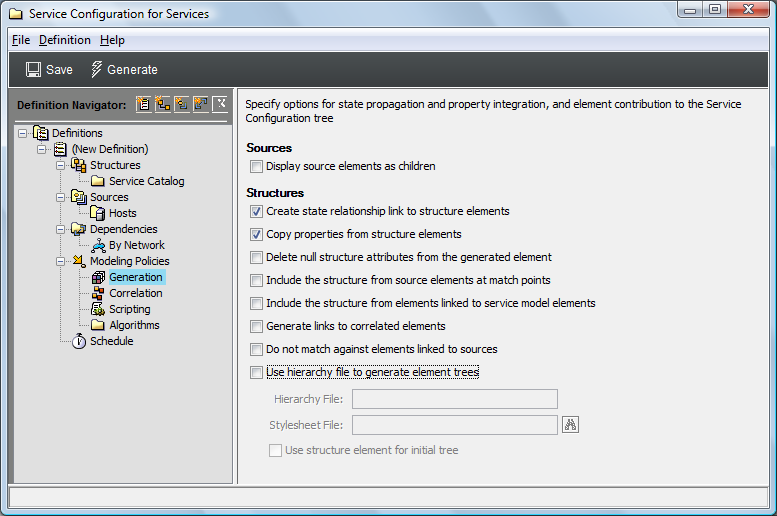Click the Schedule stopwatch icon
Viewport: 777px width, 516px height.
pos(79,341)
